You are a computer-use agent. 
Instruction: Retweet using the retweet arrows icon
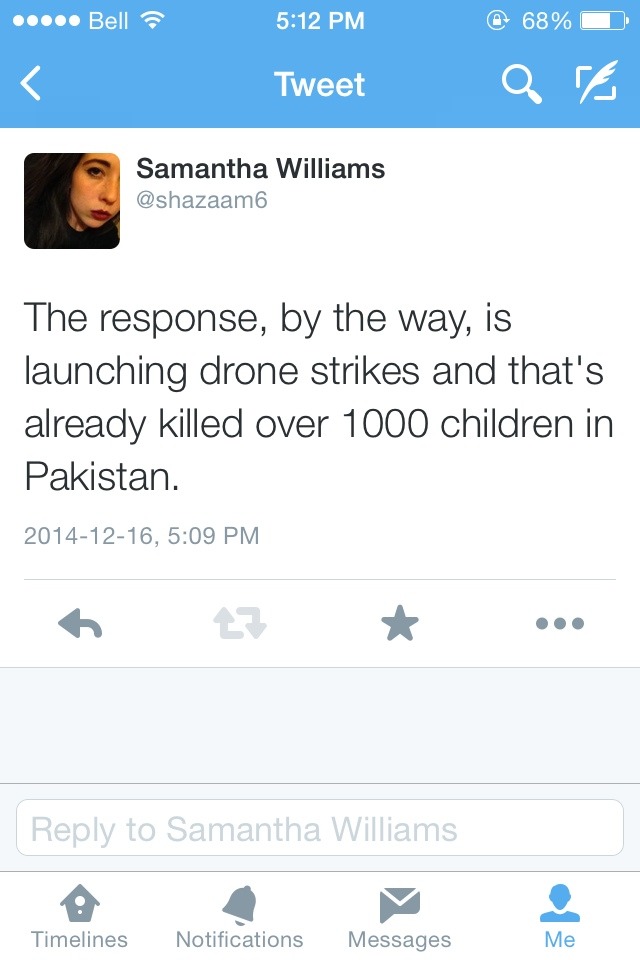pos(240,623)
